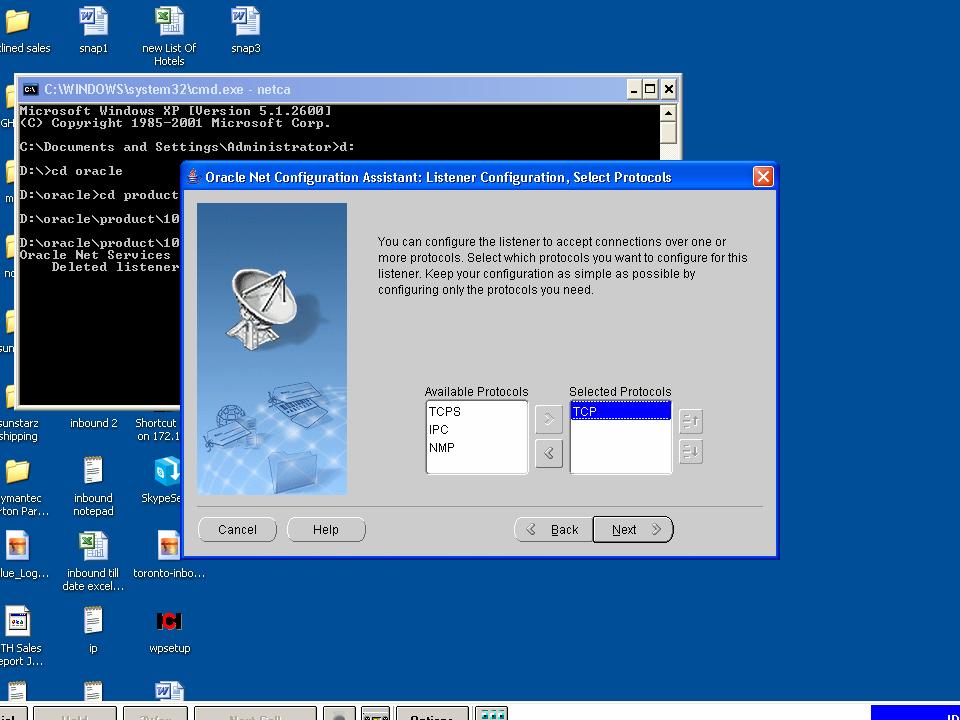
Task: Click the 'D:\>cd oracle' line in cmd
Action: click(x=71, y=171)
